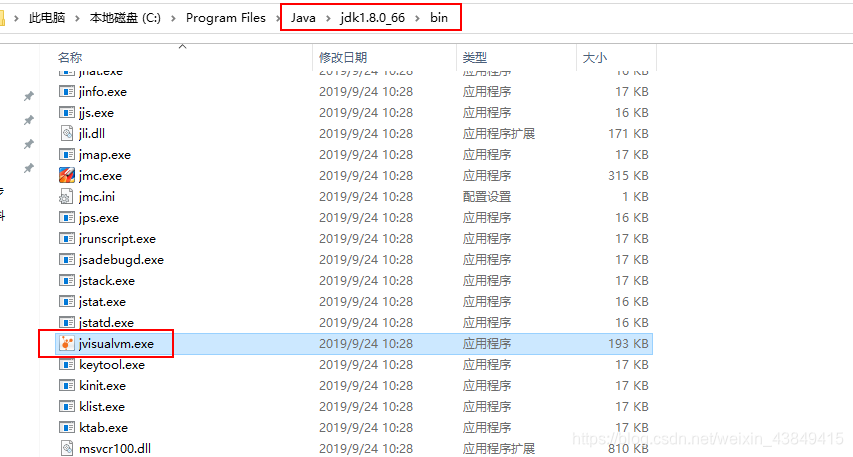Viewport: 853px width, 457px height.
Task: Click the jjs.exe file icon
Action: (66, 113)
